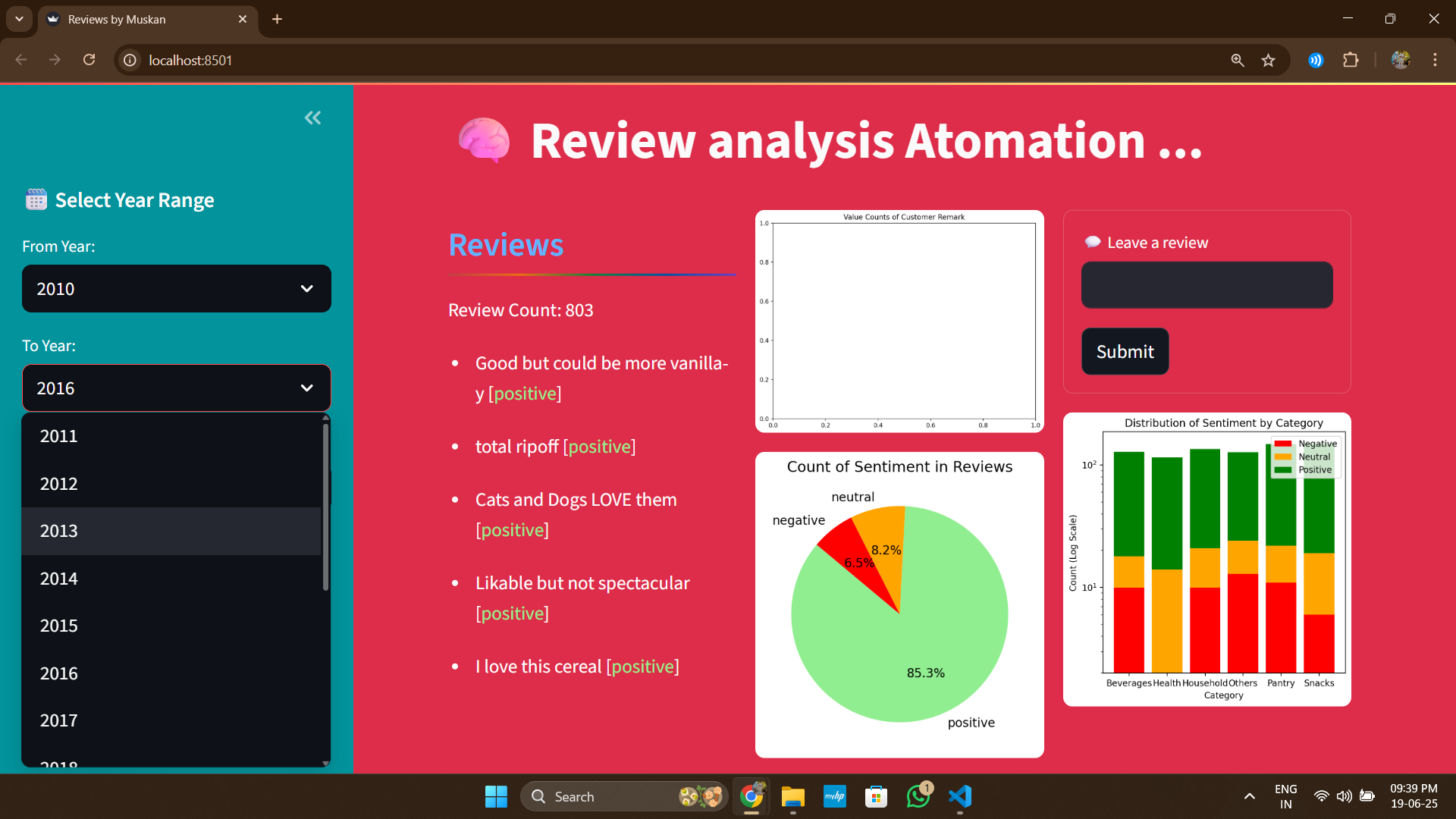Viewport: 1456px width, 819px height.
Task: Expand the From Year dropdown
Action: point(177,289)
